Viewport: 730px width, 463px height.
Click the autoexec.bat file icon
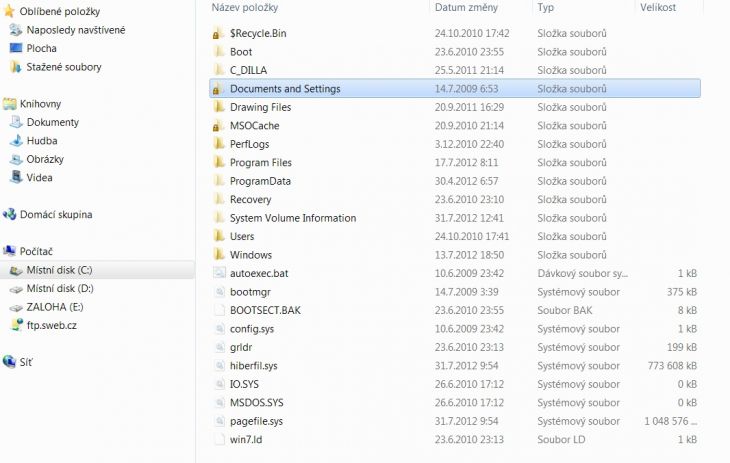[x=219, y=273]
